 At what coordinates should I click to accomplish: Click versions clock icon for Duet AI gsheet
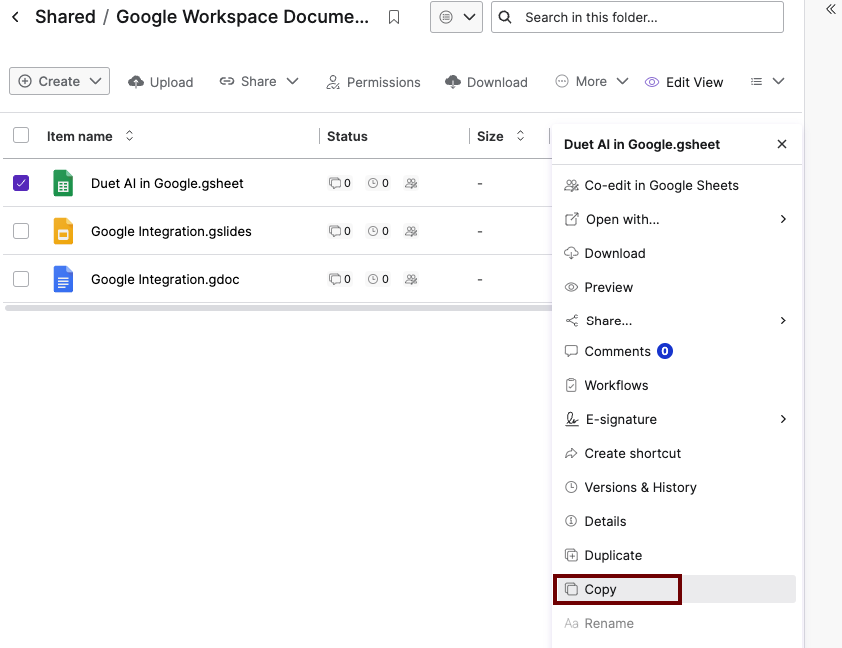click(378, 183)
